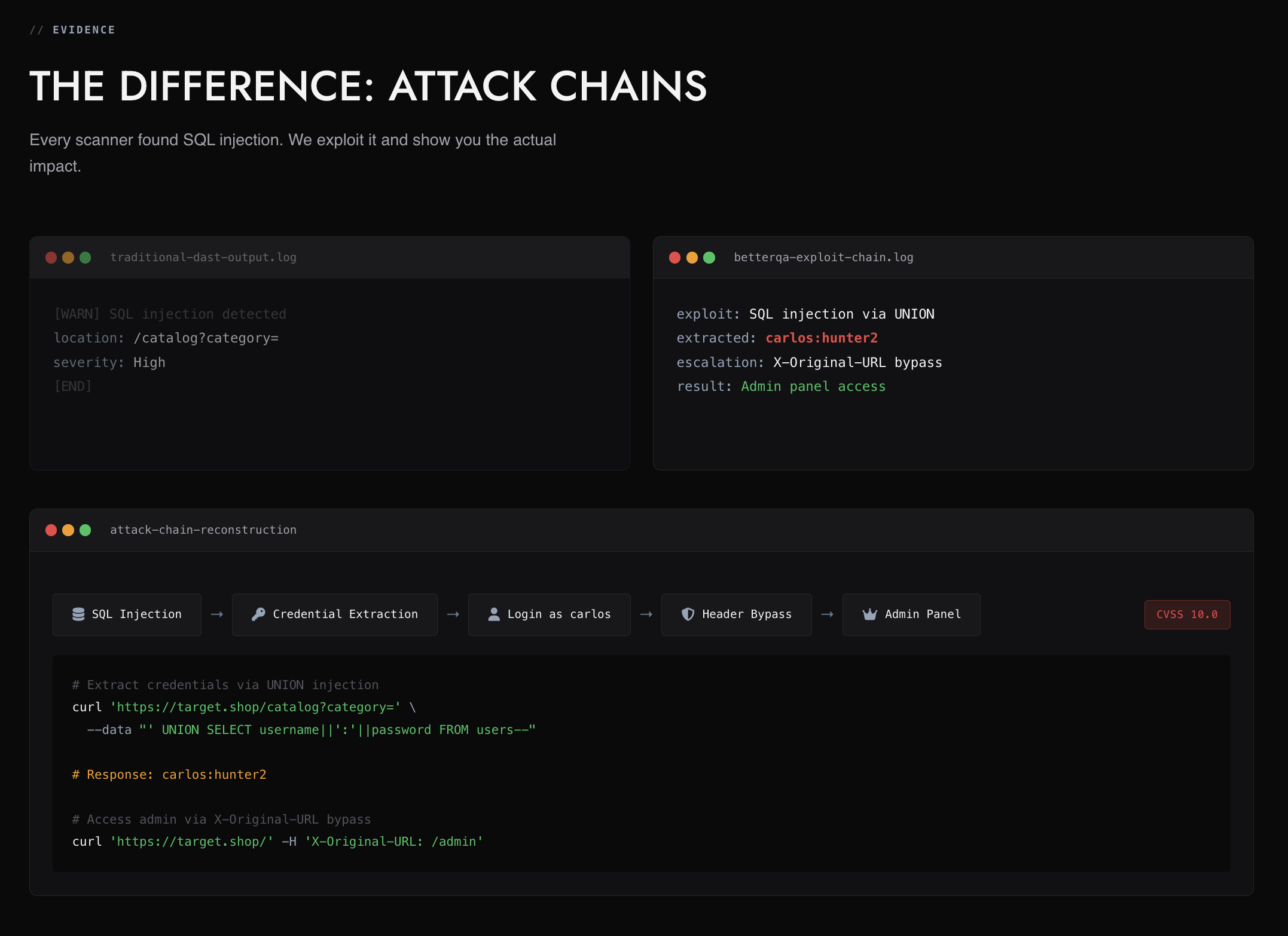
Task: Click the Header Bypass step button
Action: 736,614
